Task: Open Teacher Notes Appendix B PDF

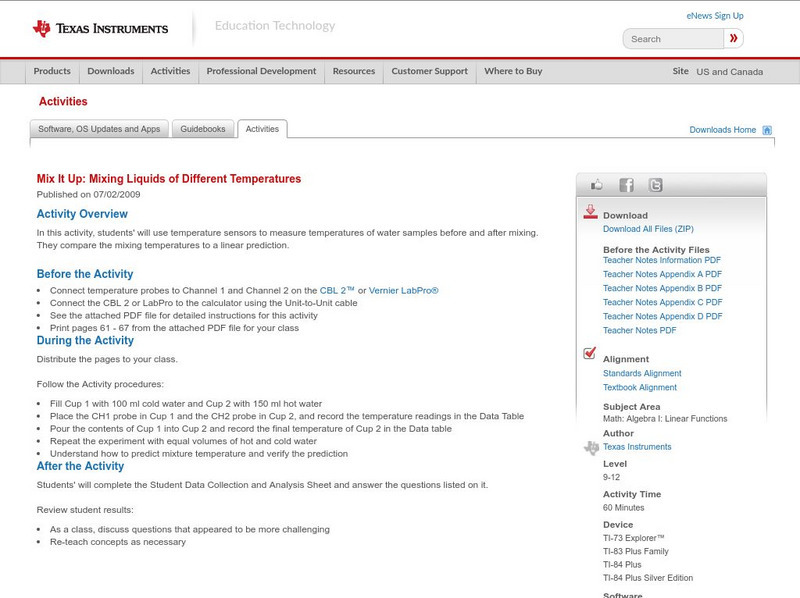Action: [662, 288]
